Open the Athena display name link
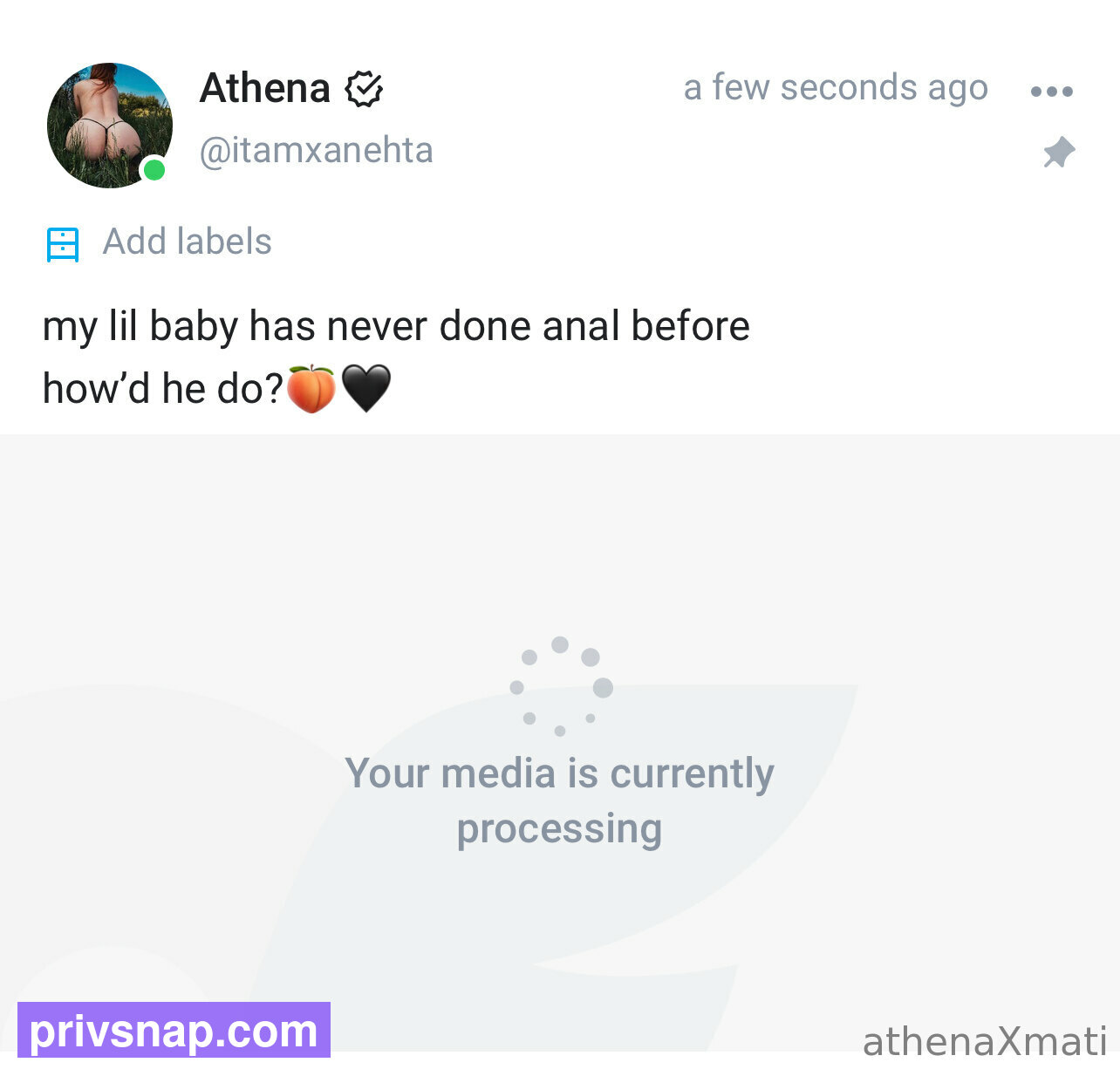This screenshot has height=1076, width=1120. [265, 88]
